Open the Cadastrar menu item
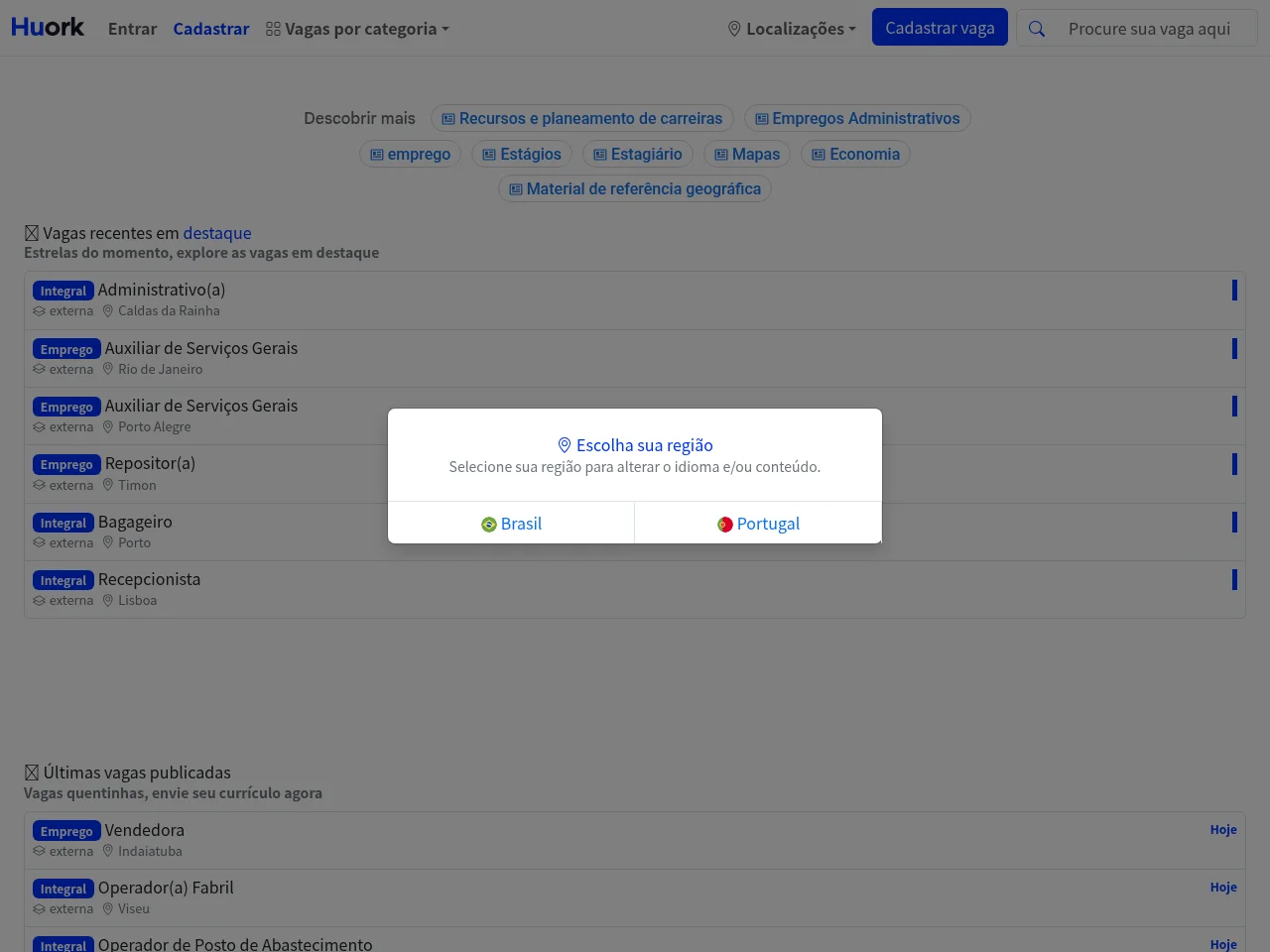This screenshot has width=1270, height=952. (211, 29)
